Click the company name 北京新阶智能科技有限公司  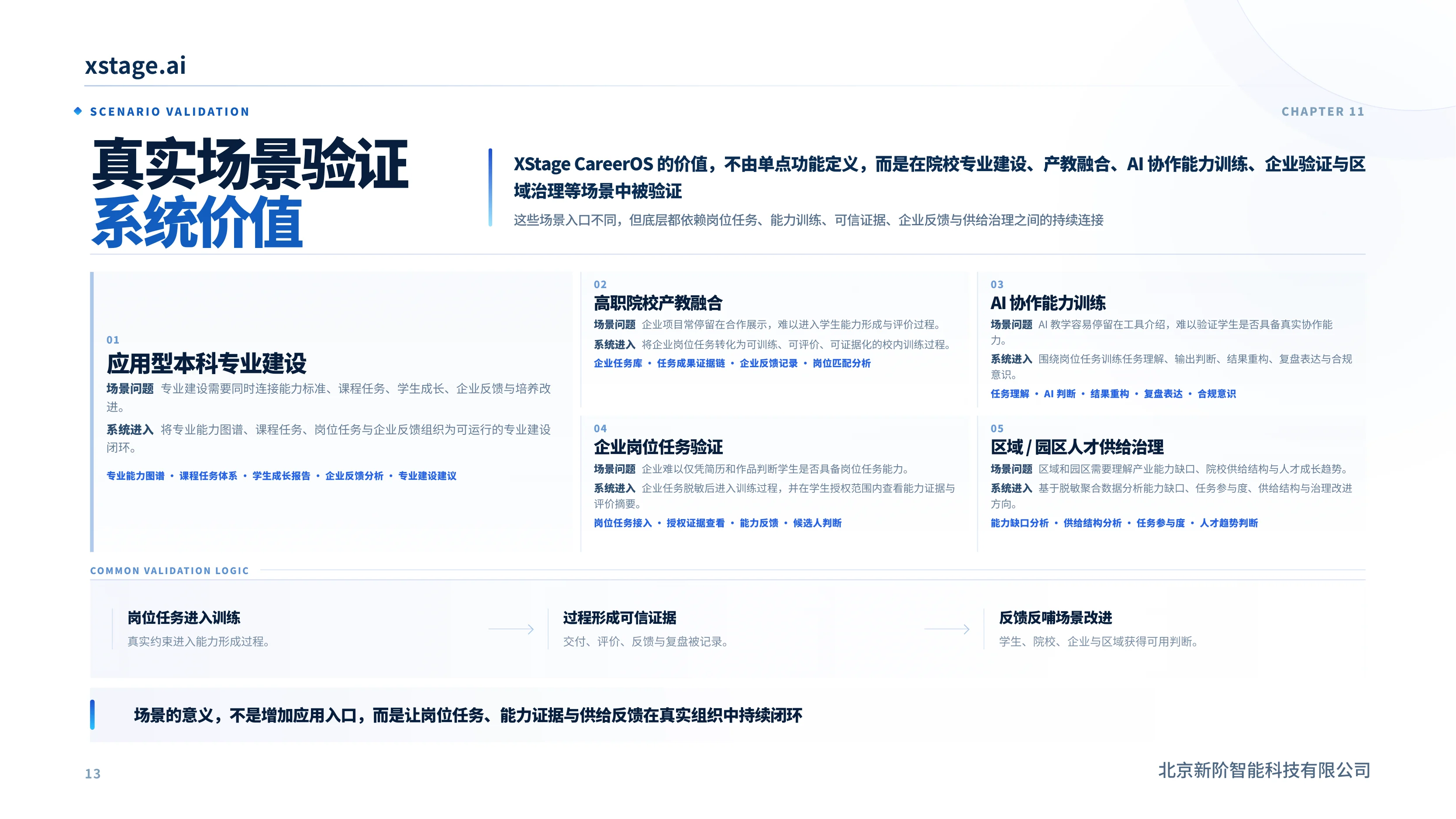click(x=1264, y=771)
